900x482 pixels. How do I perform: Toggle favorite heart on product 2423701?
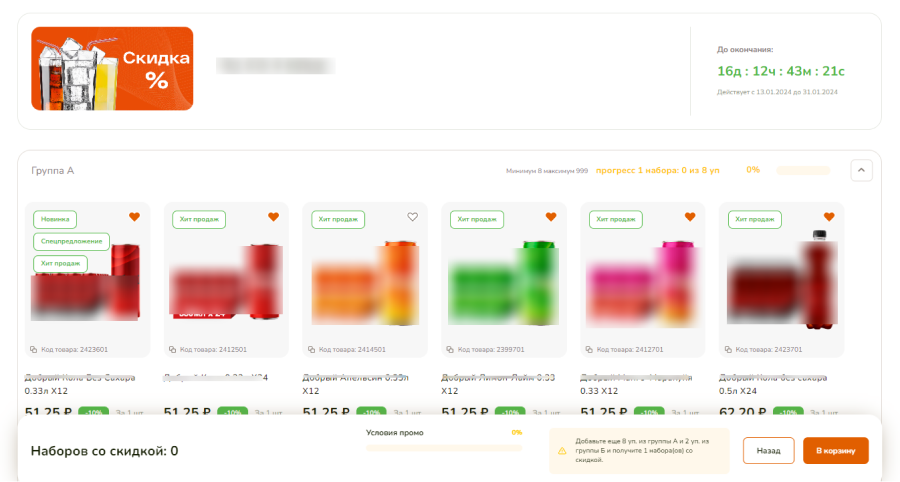[x=829, y=217]
